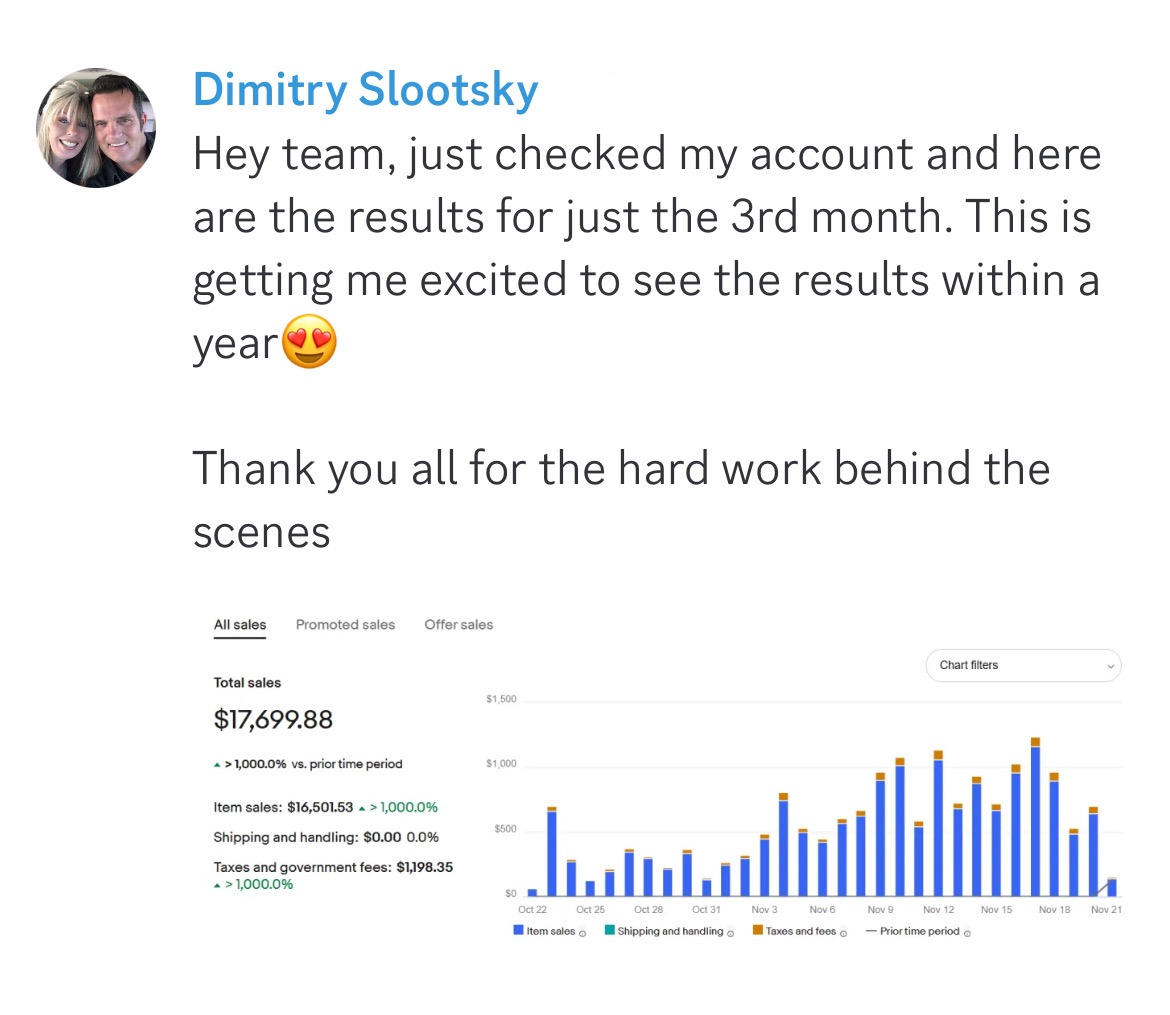Screen dimensions: 1170x1015
Task: Click the tallest bar in the sales chart
Action: (x=1035, y=820)
